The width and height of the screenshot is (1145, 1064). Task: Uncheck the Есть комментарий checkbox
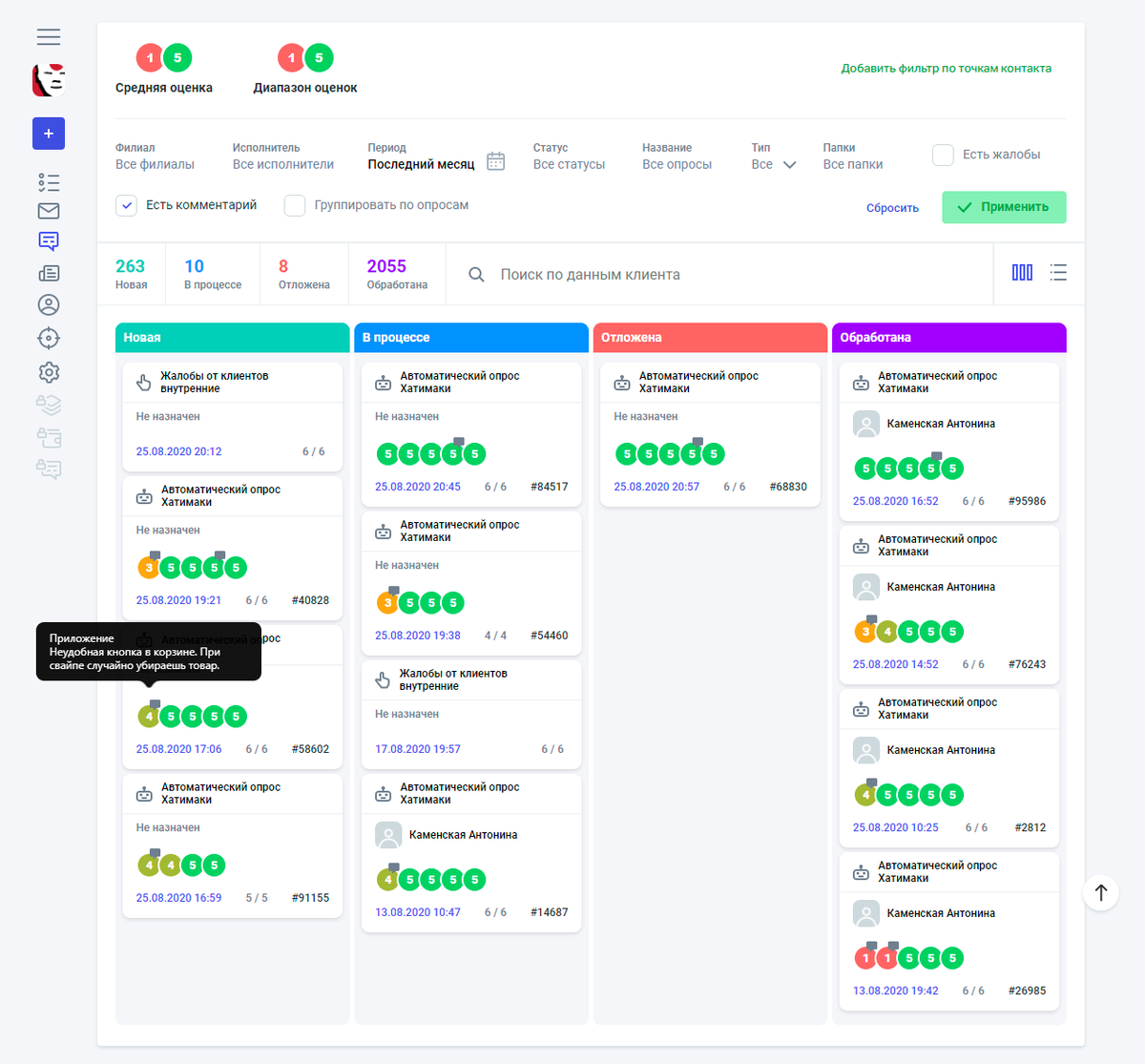coord(126,205)
